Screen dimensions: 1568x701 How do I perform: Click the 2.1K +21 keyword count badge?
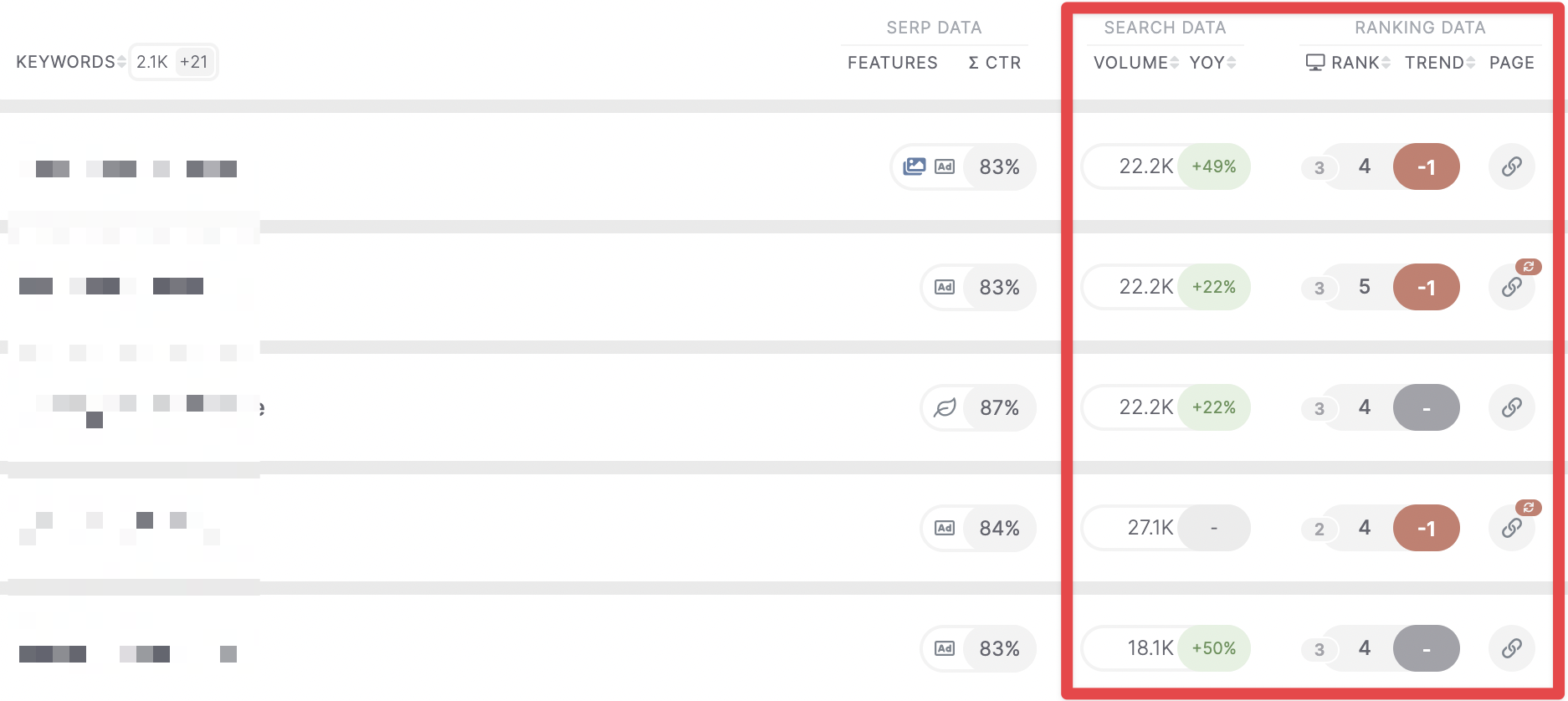pos(173,62)
